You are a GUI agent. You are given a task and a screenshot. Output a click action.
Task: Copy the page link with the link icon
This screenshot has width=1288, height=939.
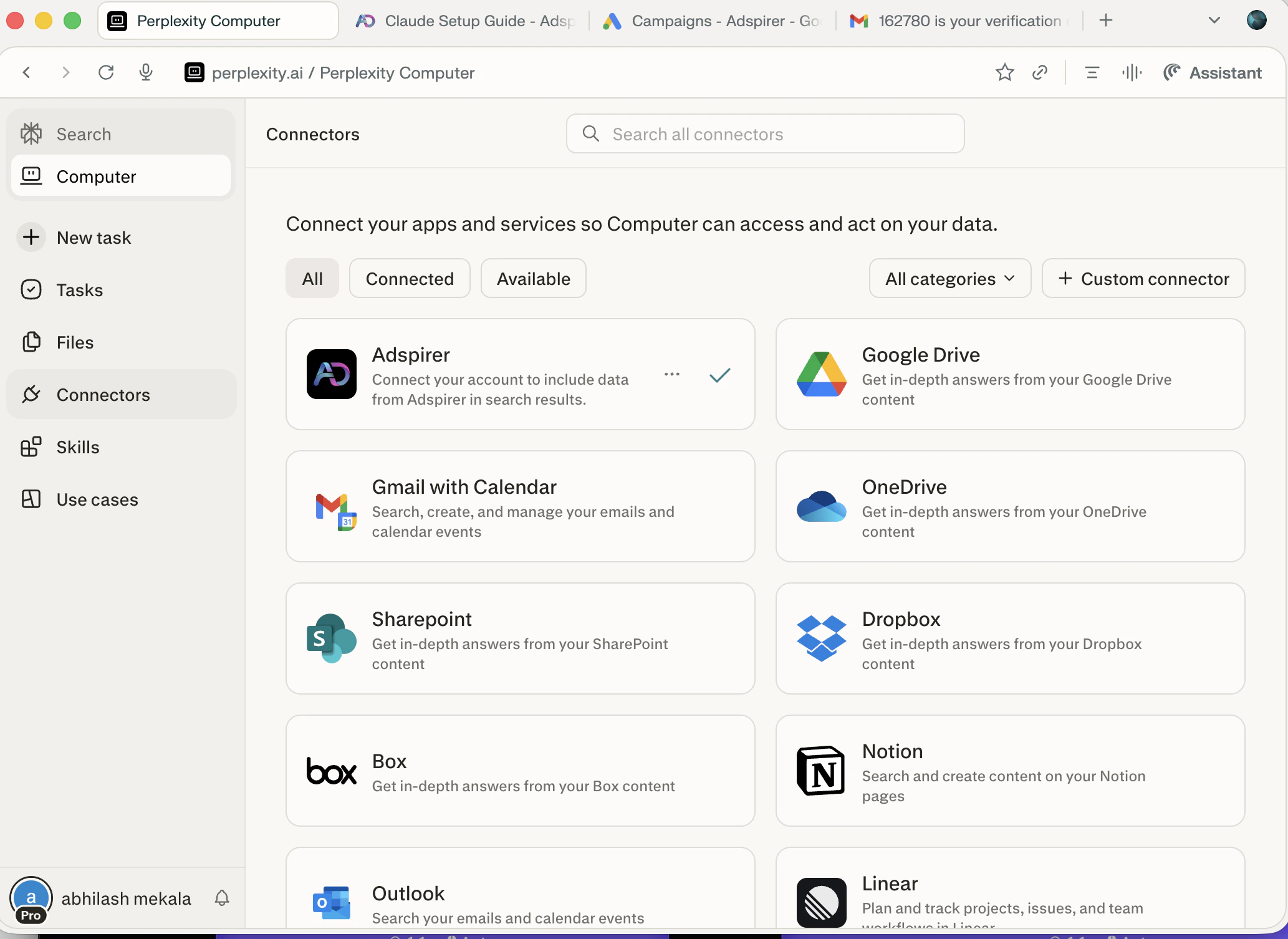coord(1039,72)
